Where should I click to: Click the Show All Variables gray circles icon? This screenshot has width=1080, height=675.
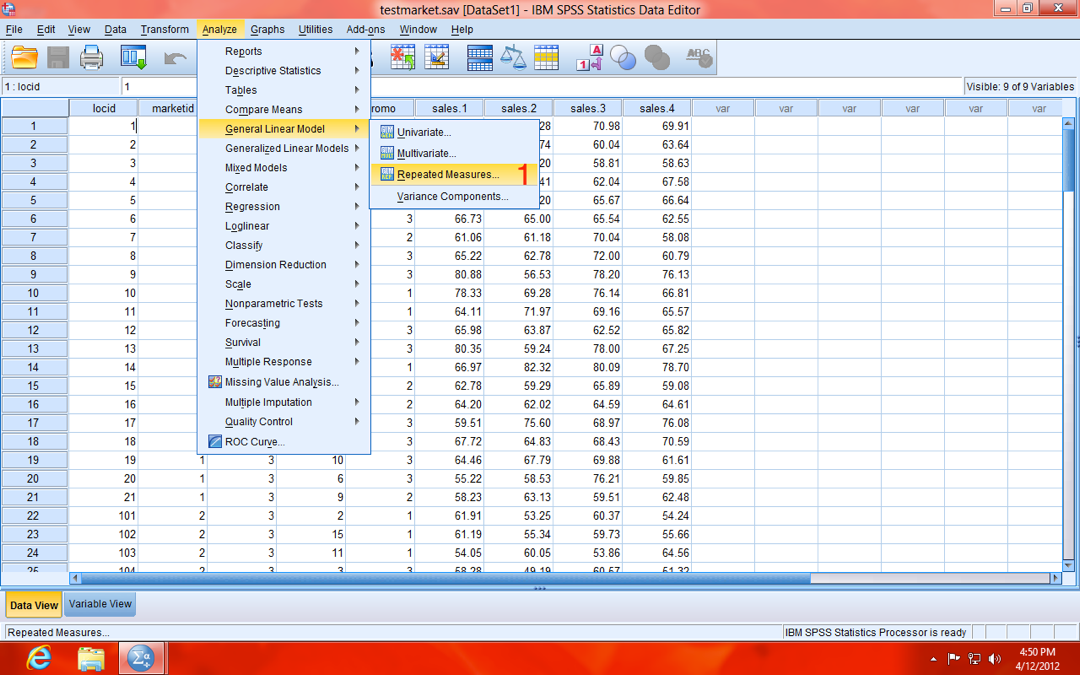657,57
